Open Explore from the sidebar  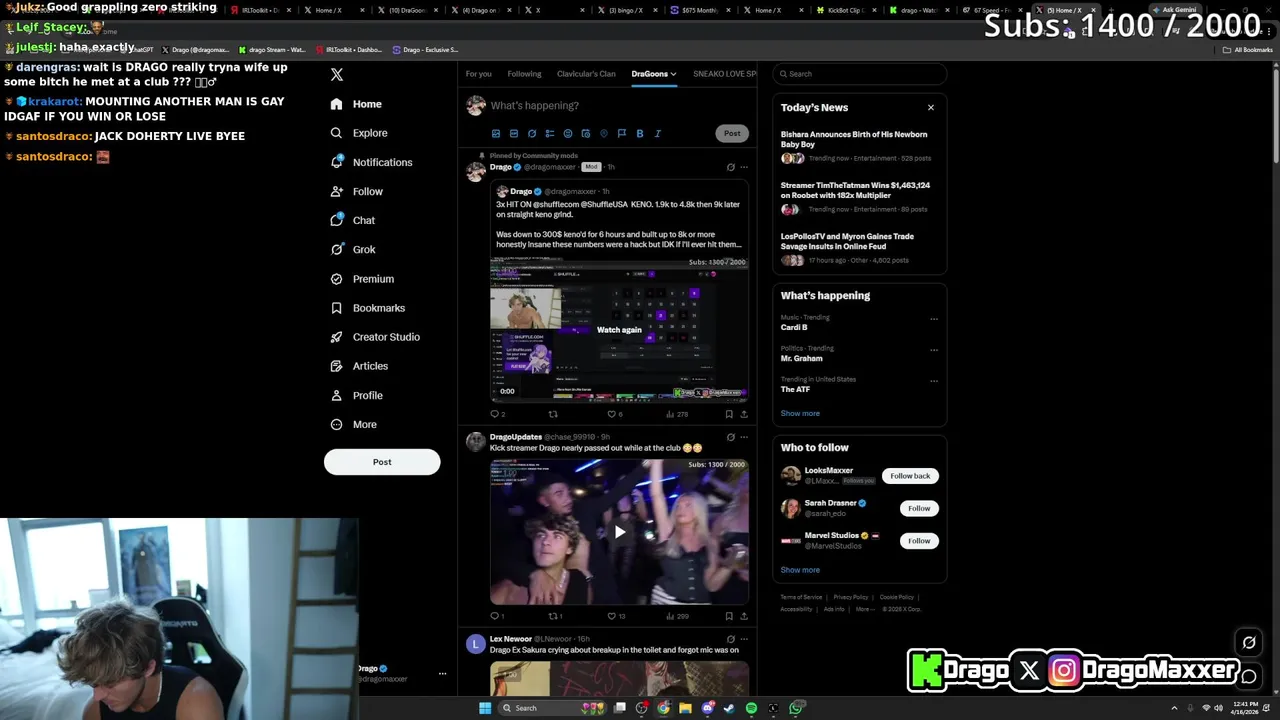tap(359, 133)
